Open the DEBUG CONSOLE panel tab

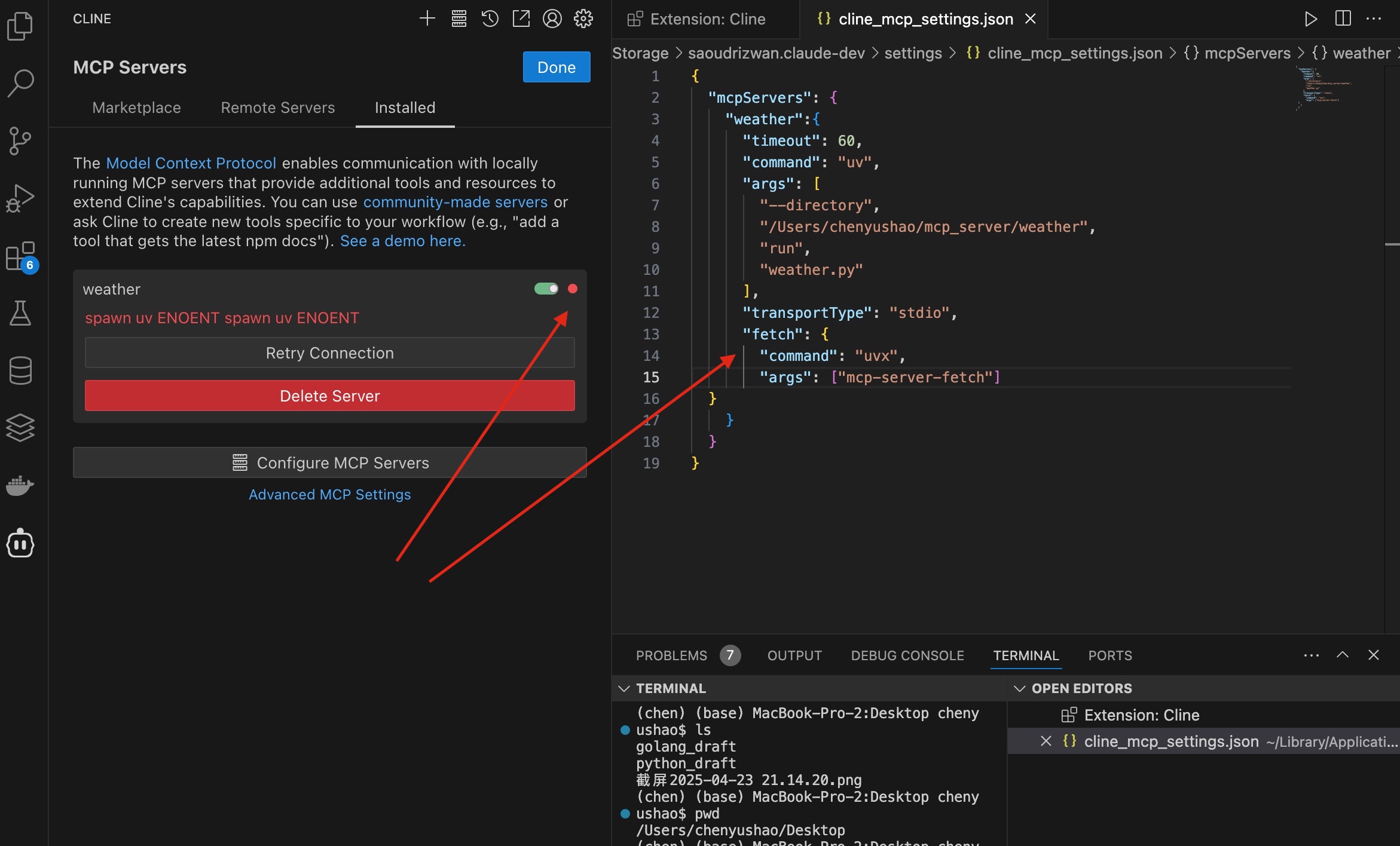coord(907,655)
